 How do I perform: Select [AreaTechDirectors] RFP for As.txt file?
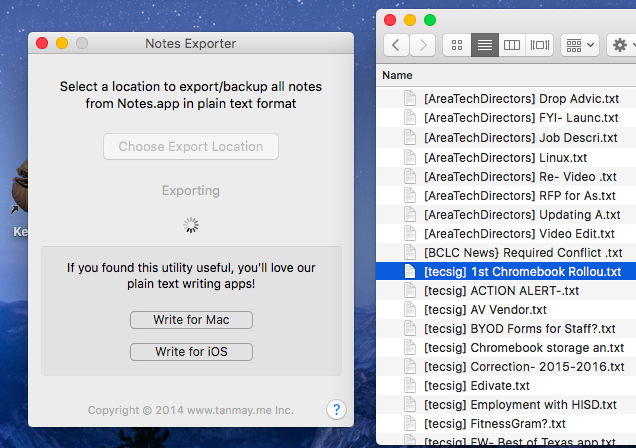(506, 195)
